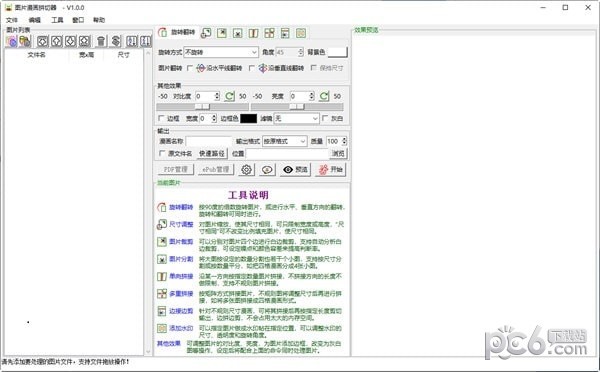The height and width of the screenshot is (372, 600).
Task: Click the brightness slider track
Action: pos(297,107)
